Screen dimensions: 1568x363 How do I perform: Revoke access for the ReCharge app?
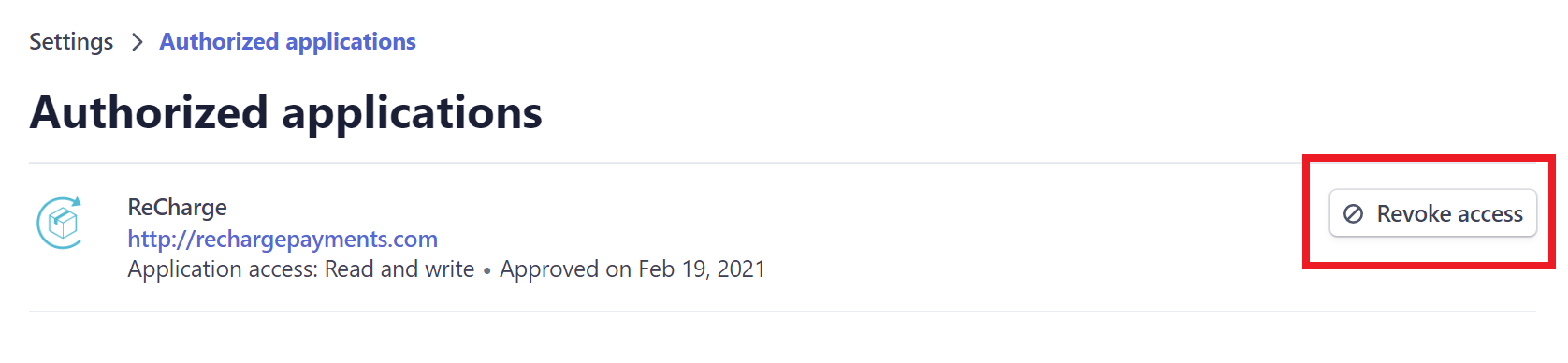[1432, 214]
